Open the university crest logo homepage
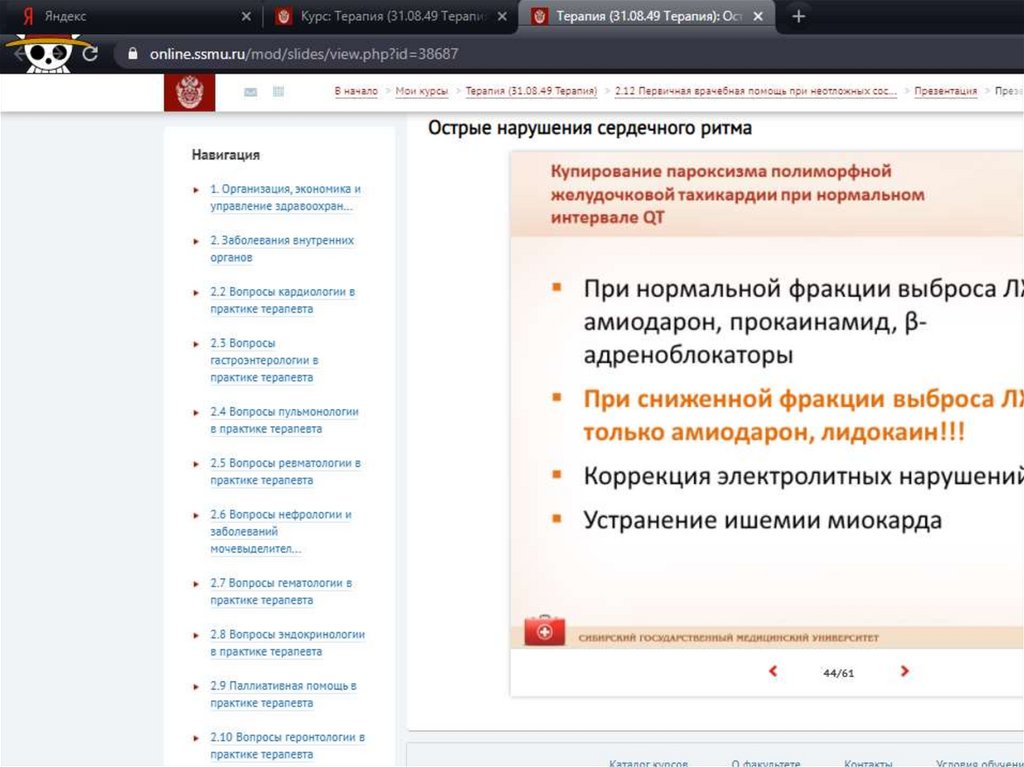Screen dimensions: 1024x767 (189, 92)
